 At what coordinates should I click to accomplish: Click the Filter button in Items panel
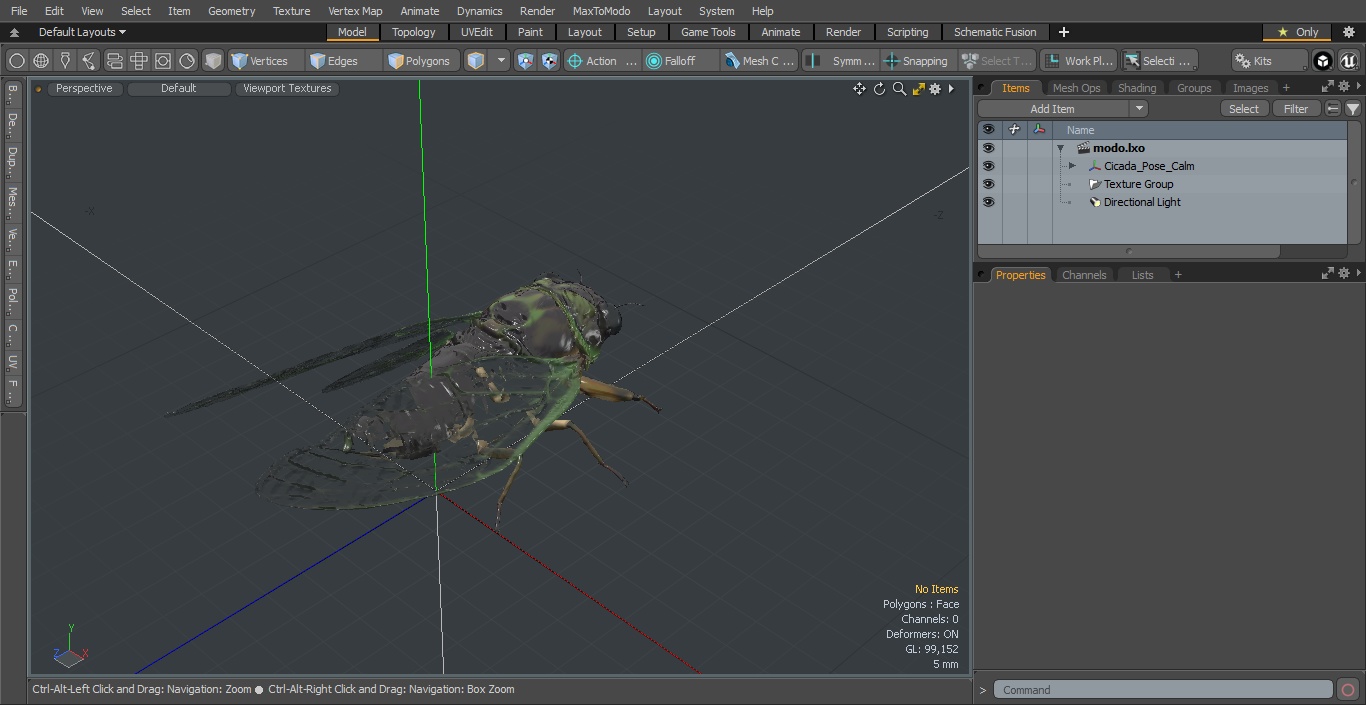tap(1296, 109)
